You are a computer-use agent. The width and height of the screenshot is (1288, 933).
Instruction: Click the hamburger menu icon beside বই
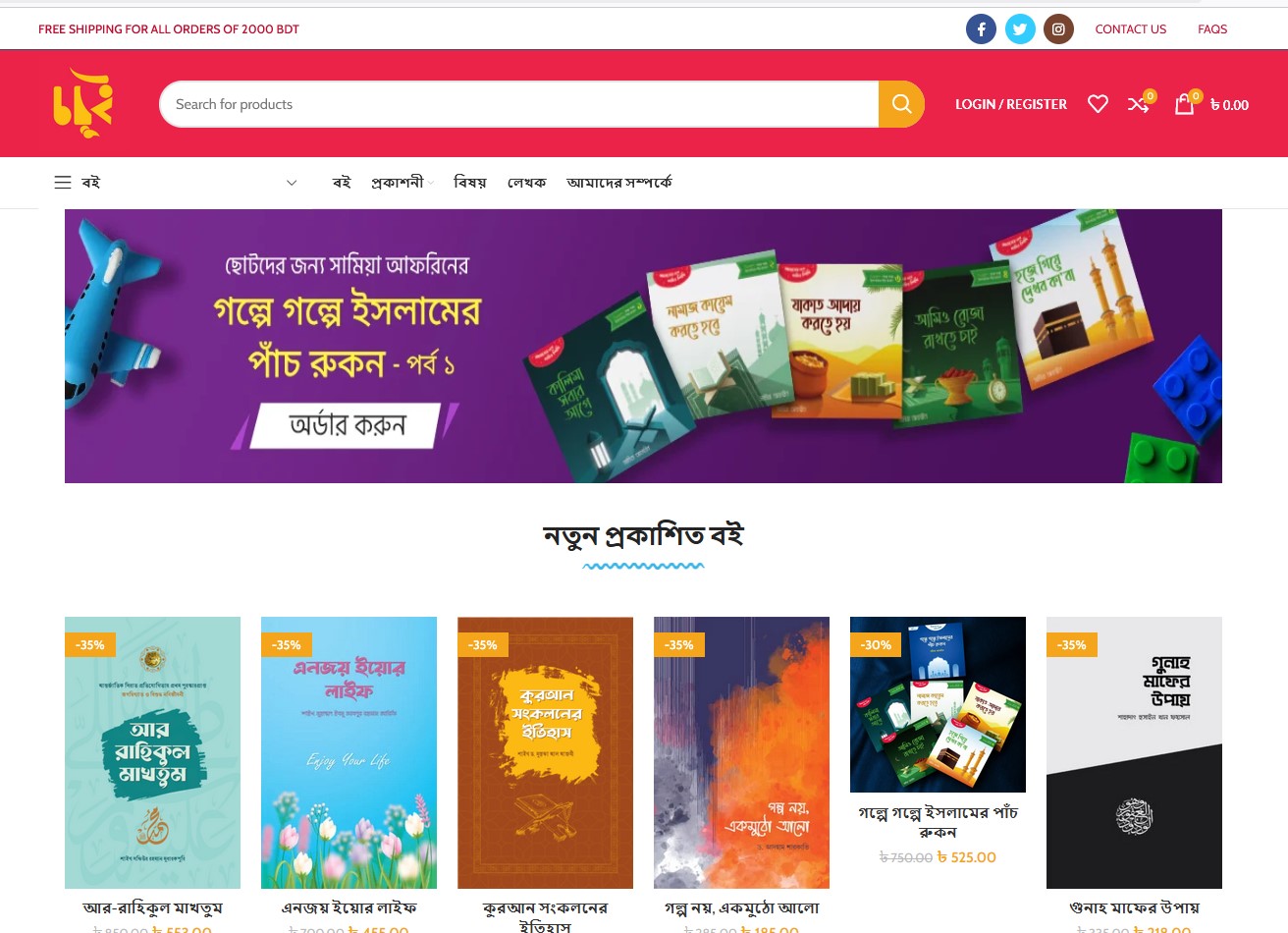point(63,183)
